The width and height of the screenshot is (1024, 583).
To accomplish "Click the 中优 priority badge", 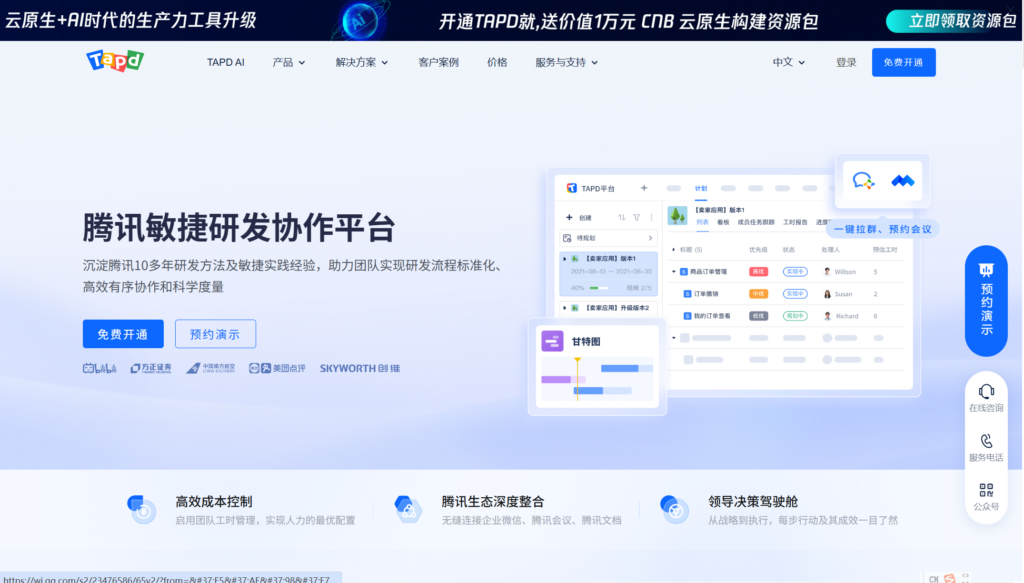I will 758,294.
